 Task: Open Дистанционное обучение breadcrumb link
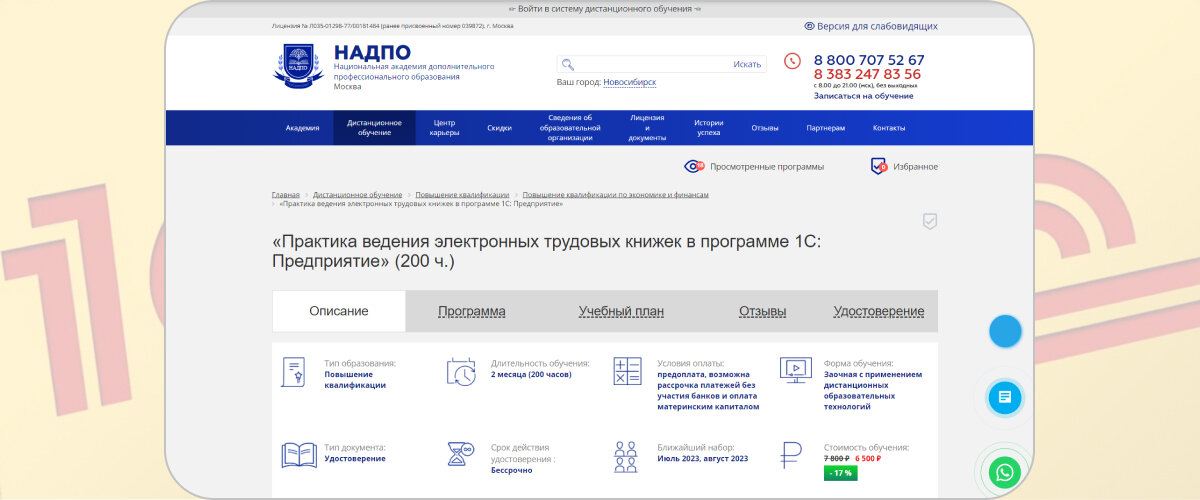click(x=357, y=194)
